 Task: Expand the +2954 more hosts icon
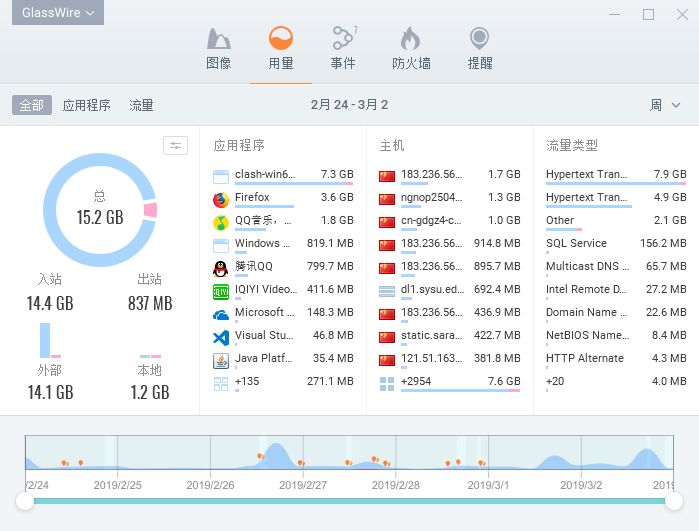tap(387, 384)
